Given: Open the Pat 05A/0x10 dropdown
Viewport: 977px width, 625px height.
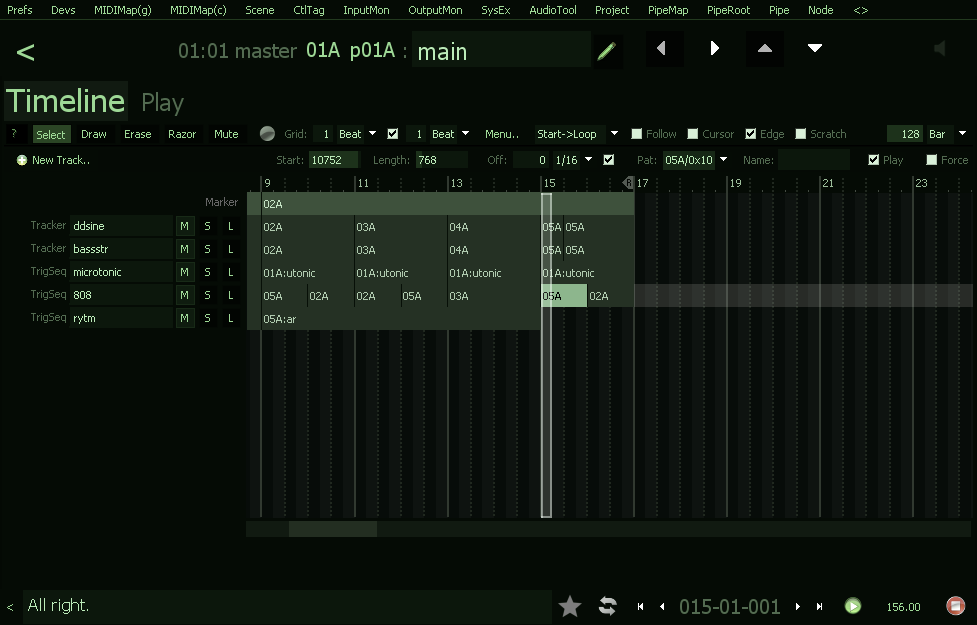Looking at the screenshot, I should point(723,160).
